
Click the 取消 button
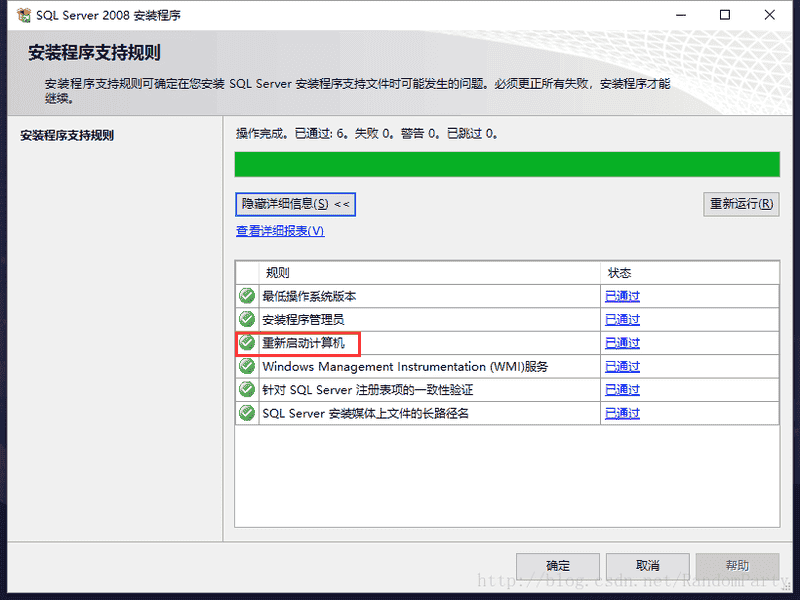pyautogui.click(x=647, y=566)
